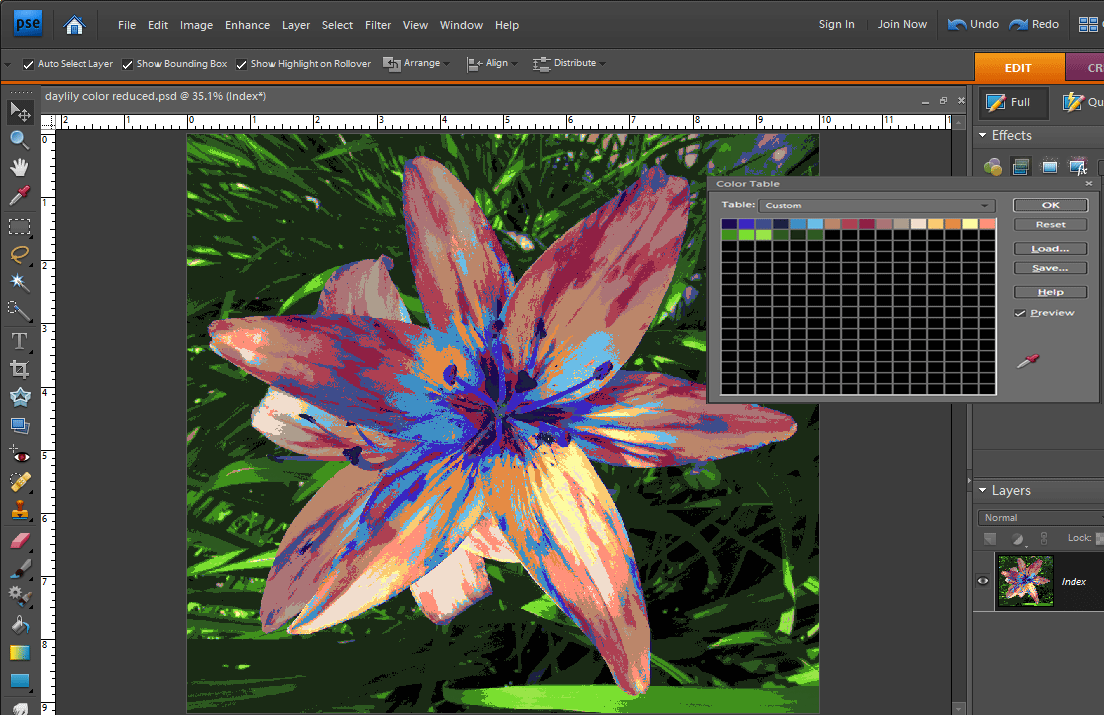Click the eyedropper in Color Table dialog

1027,361
